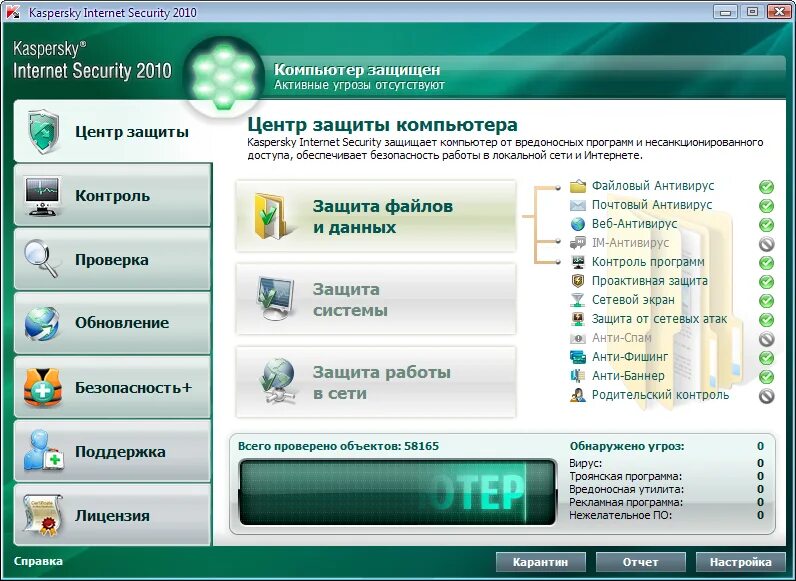
Task: Click the globe icon in Защита работы в сети
Action: point(277,381)
